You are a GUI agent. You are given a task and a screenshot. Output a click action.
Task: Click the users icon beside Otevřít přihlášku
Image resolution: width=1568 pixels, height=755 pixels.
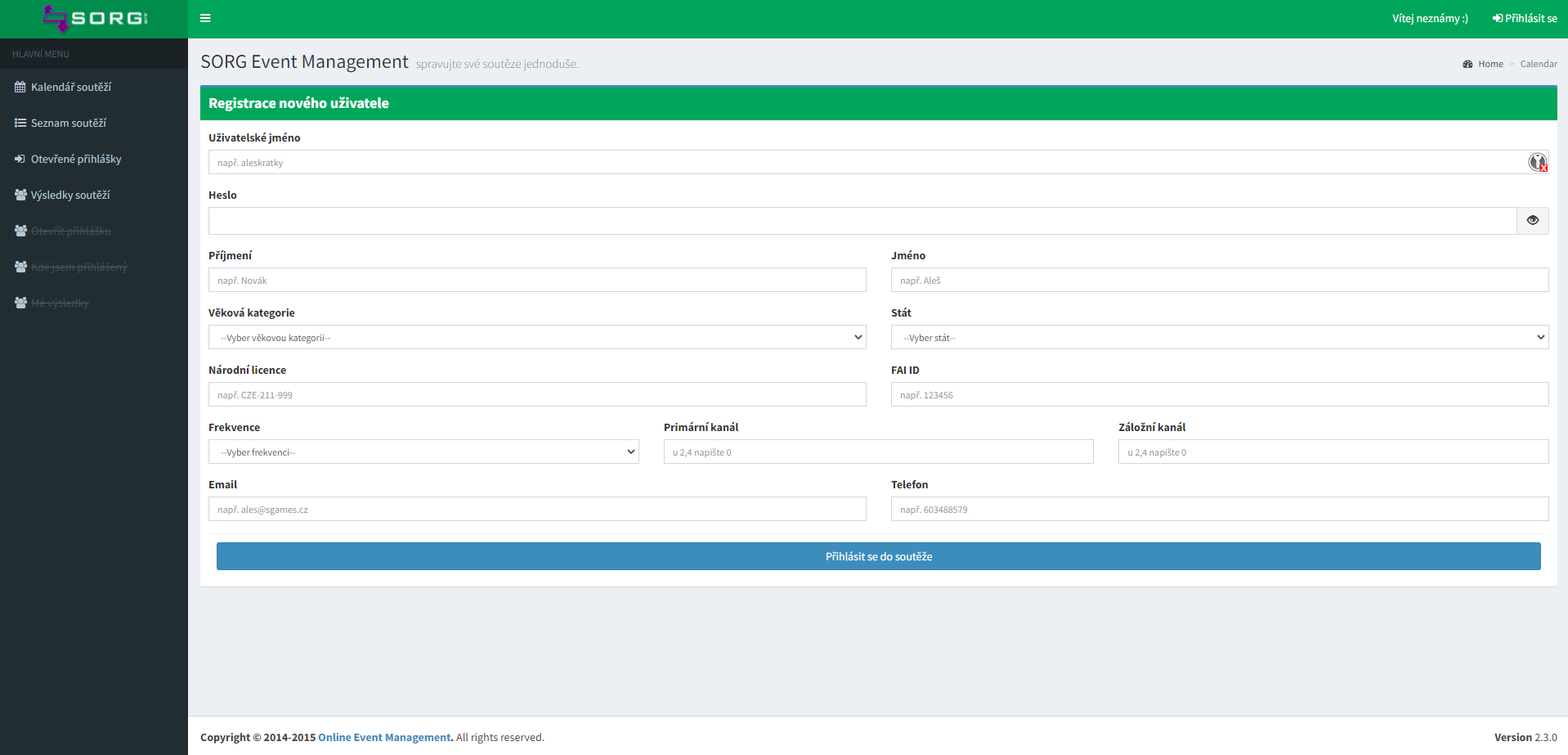coord(20,231)
